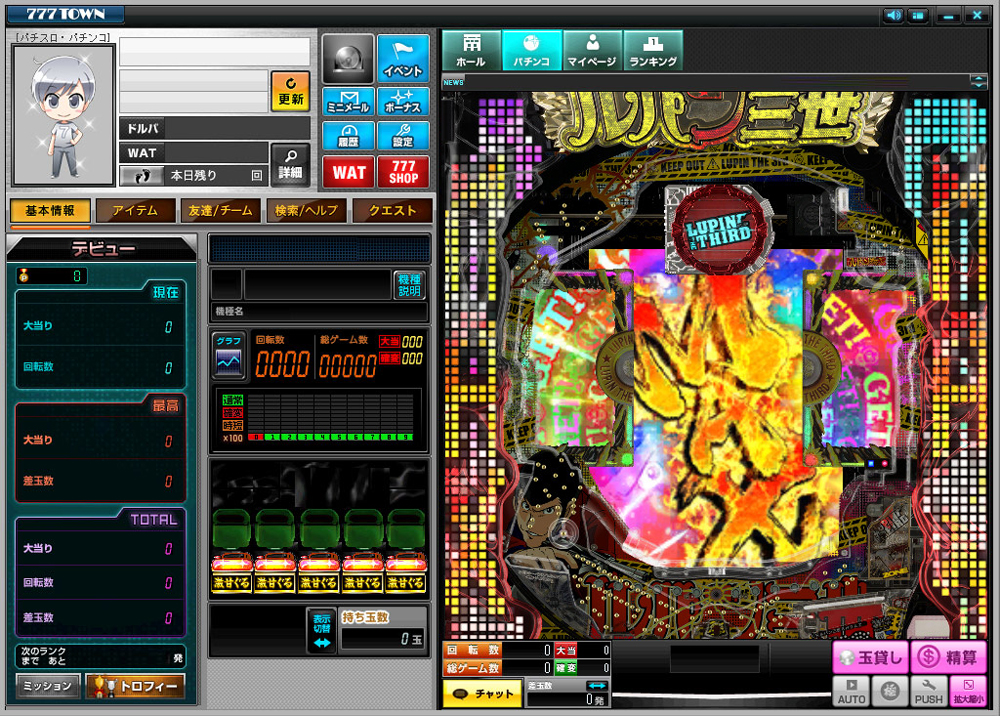This screenshot has width=1000, height=716.
Task: Open 機種説明 machine description
Action: click(409, 285)
